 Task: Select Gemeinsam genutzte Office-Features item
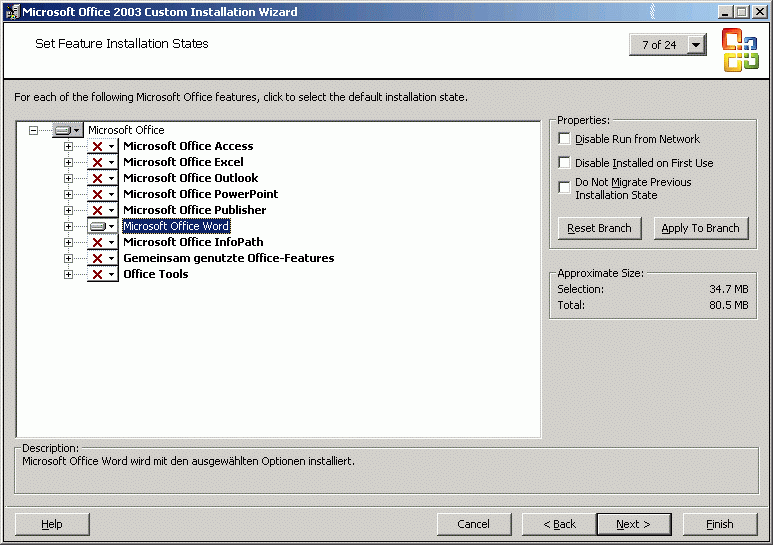point(229,258)
